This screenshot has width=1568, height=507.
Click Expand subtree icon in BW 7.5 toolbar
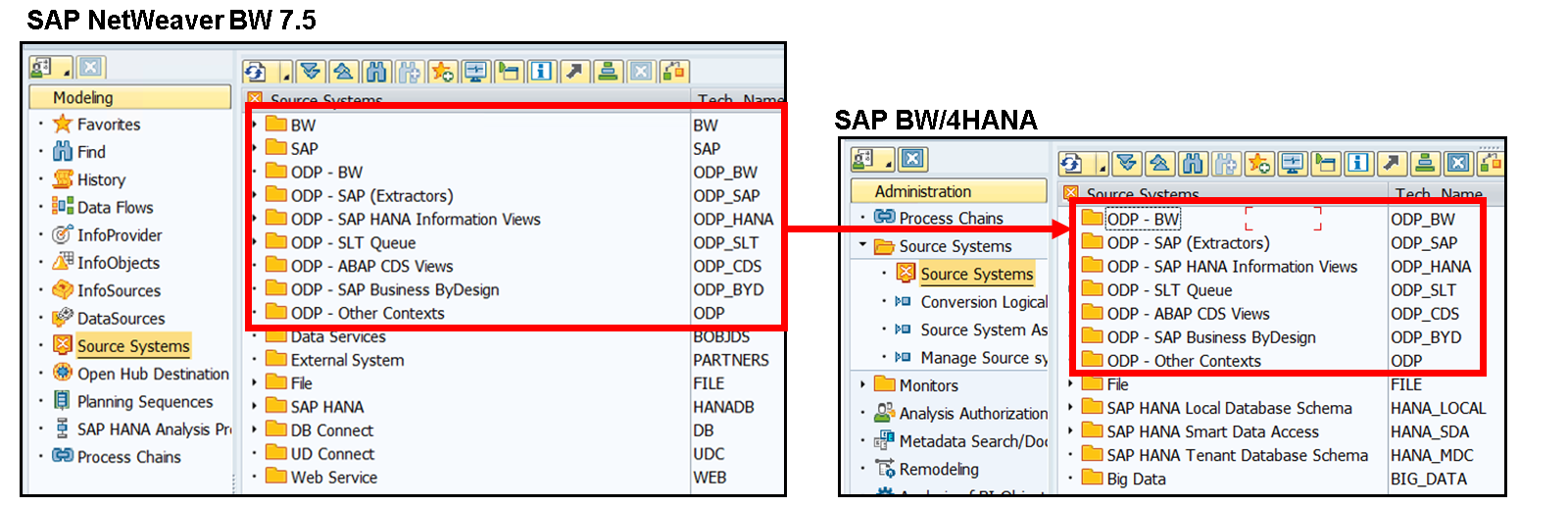click(311, 72)
